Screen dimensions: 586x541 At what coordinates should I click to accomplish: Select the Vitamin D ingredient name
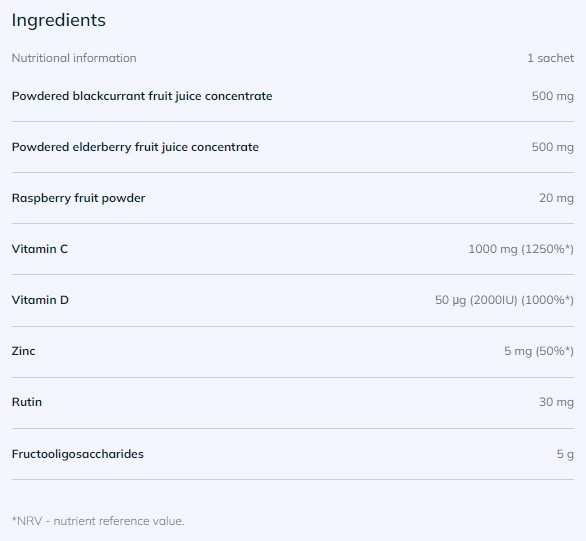tap(40, 300)
